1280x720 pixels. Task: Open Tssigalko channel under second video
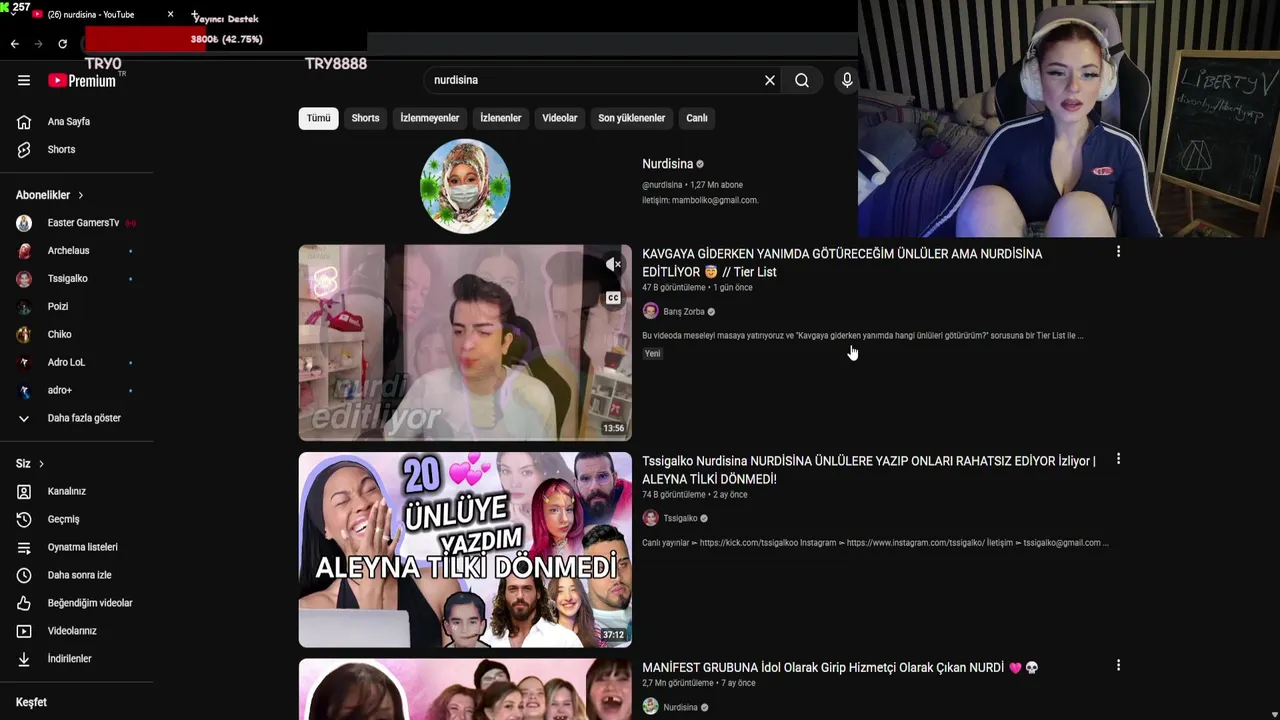click(x=680, y=518)
